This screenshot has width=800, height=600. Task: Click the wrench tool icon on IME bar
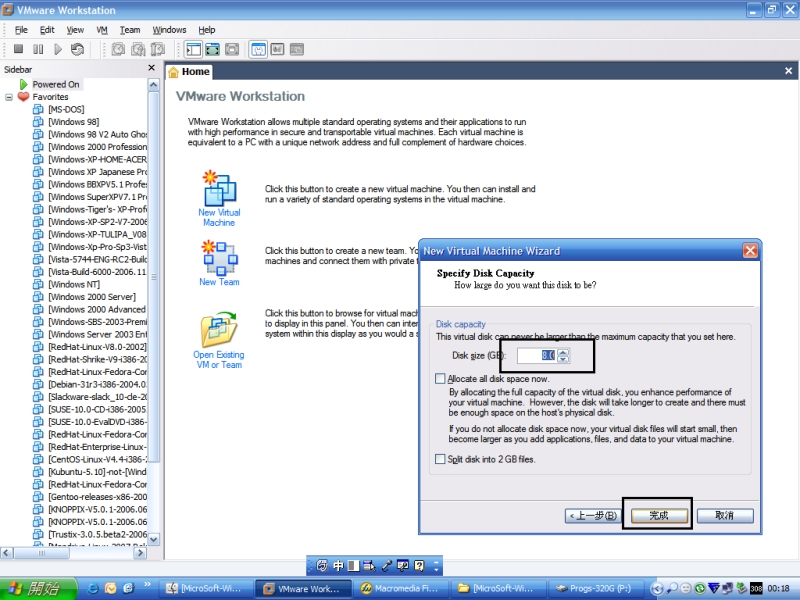387,565
